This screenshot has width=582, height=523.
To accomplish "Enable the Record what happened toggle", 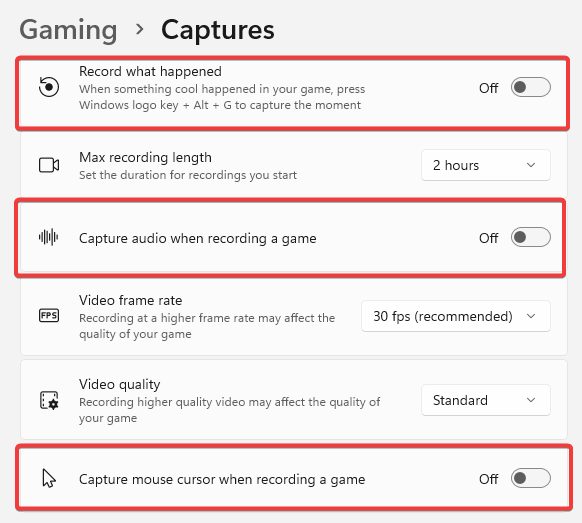I will click(530, 87).
